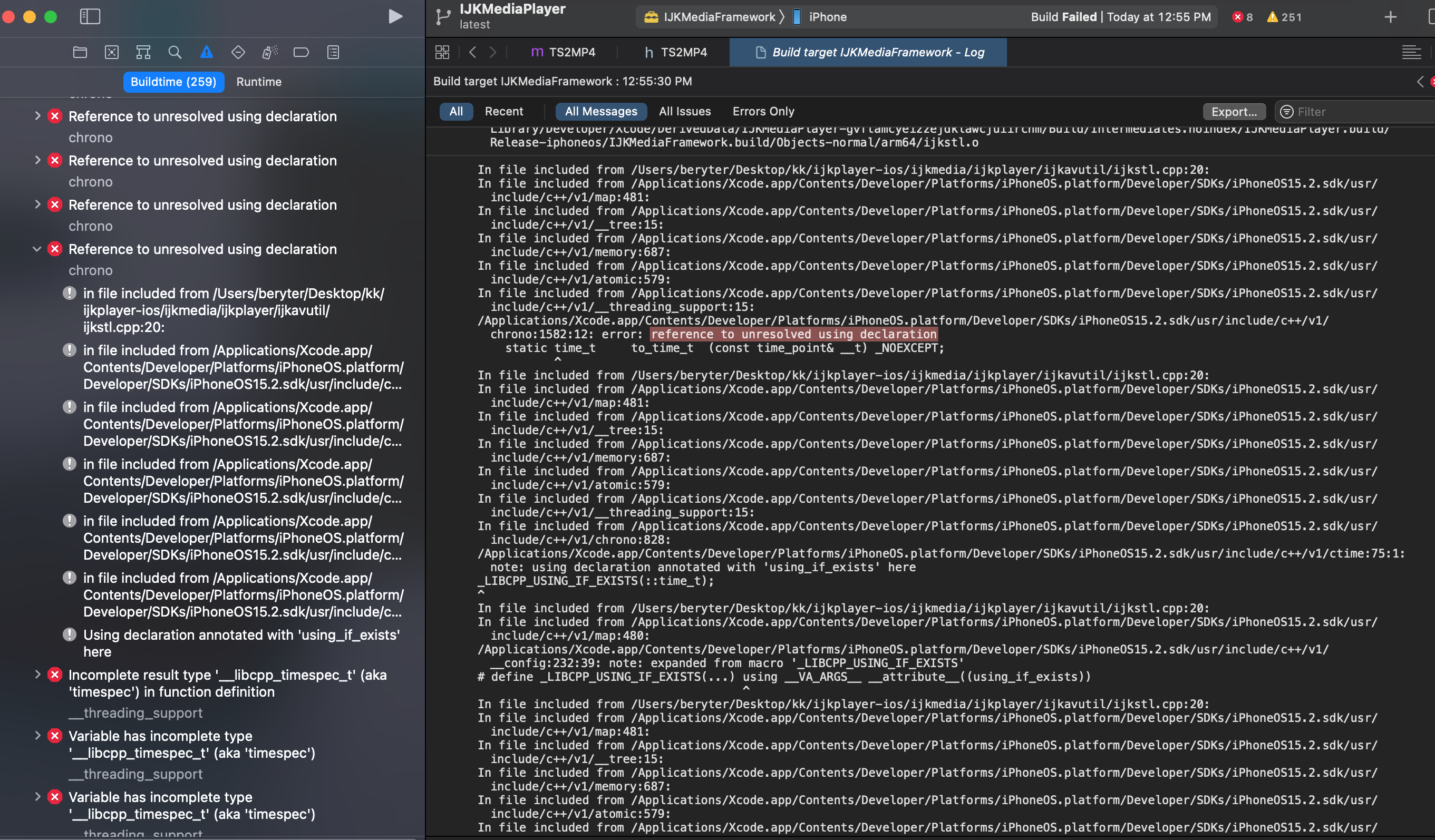Viewport: 1435px width, 840px height.
Task: Open the Project navigator folder icon
Action: click(80, 52)
